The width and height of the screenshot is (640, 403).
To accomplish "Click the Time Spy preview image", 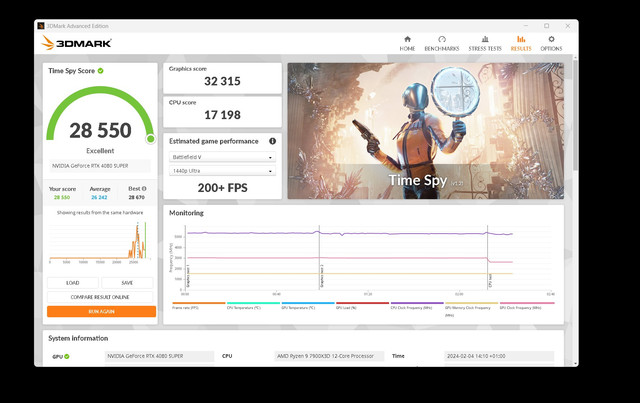I will 426,131.
